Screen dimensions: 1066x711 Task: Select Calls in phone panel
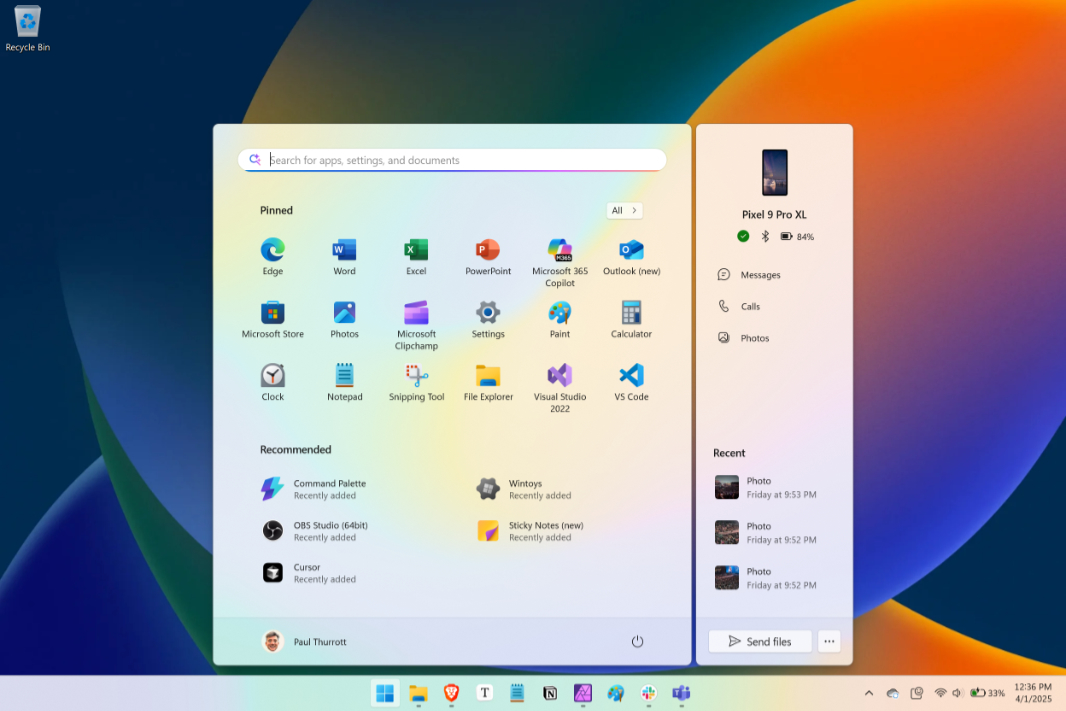click(739, 307)
